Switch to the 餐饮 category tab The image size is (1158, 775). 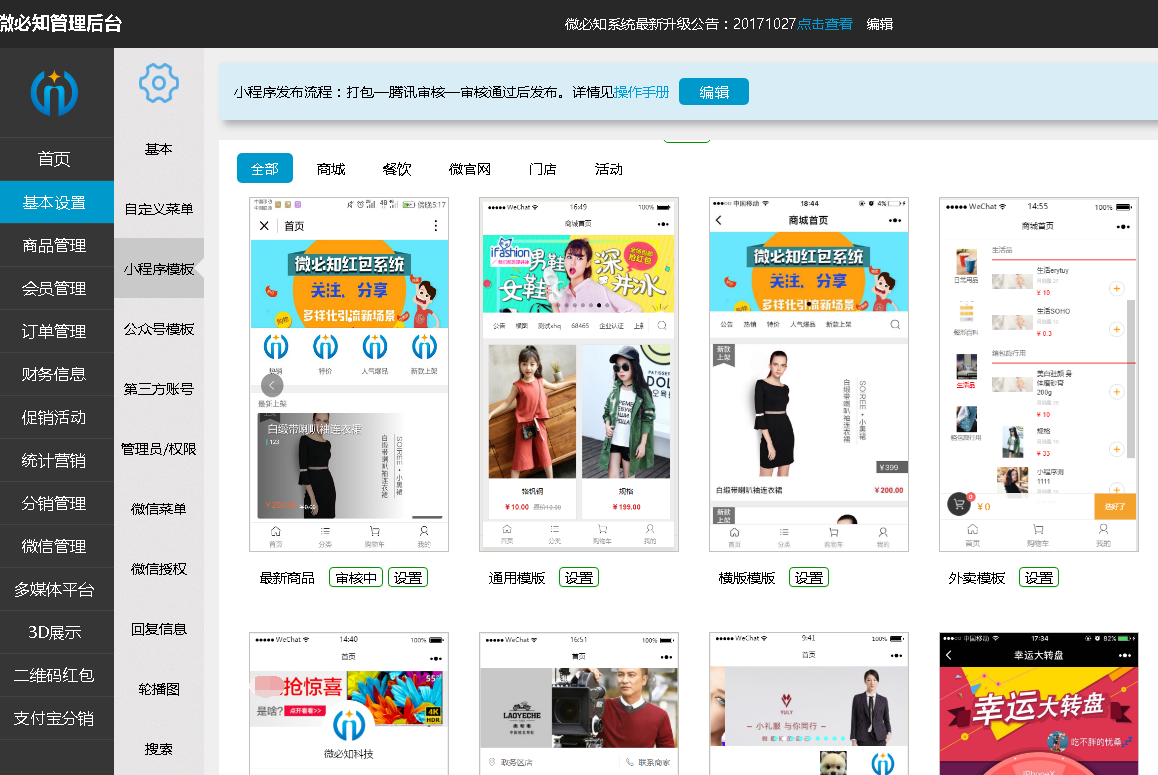click(397, 169)
